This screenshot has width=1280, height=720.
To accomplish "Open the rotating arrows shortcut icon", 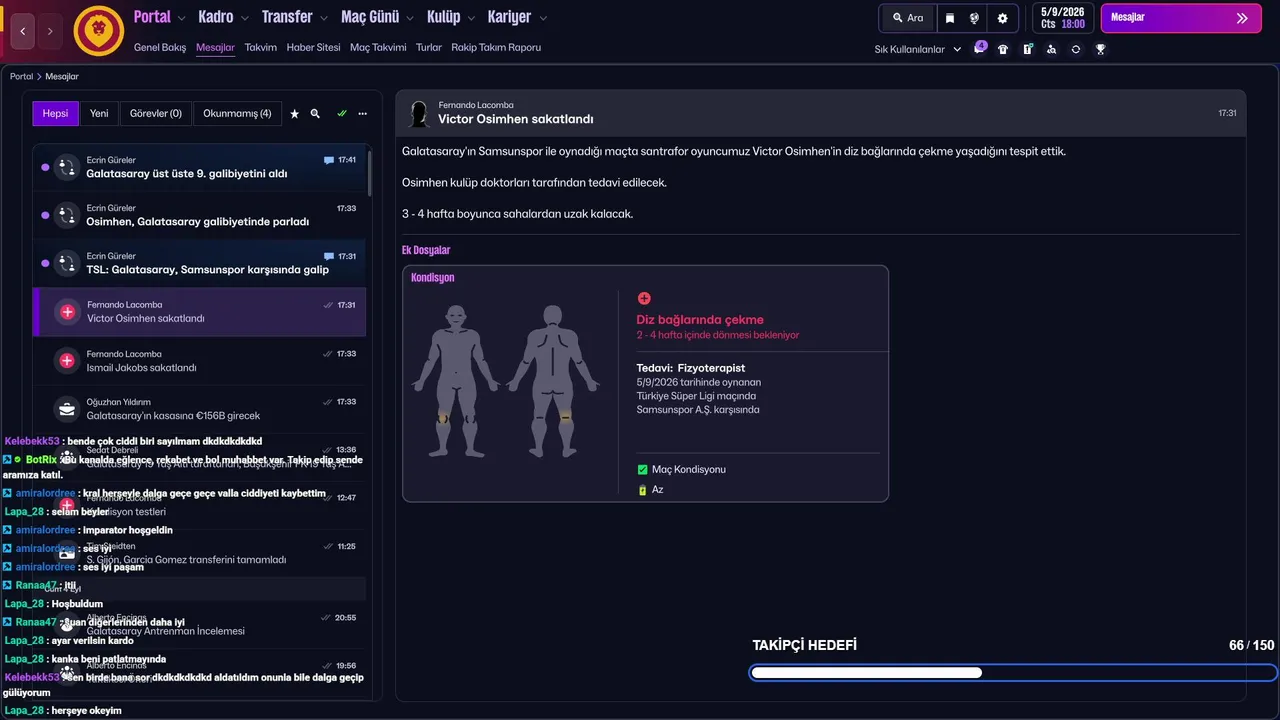I will point(1076,49).
